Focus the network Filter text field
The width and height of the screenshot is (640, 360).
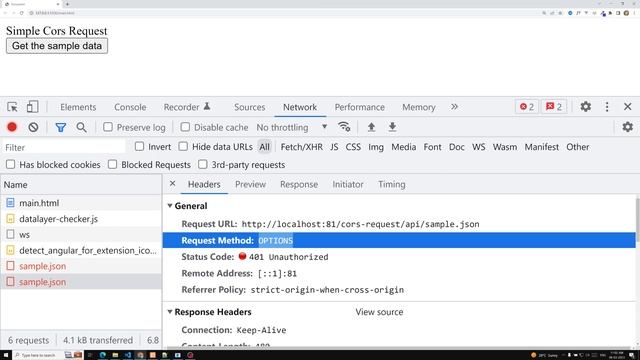[64, 147]
